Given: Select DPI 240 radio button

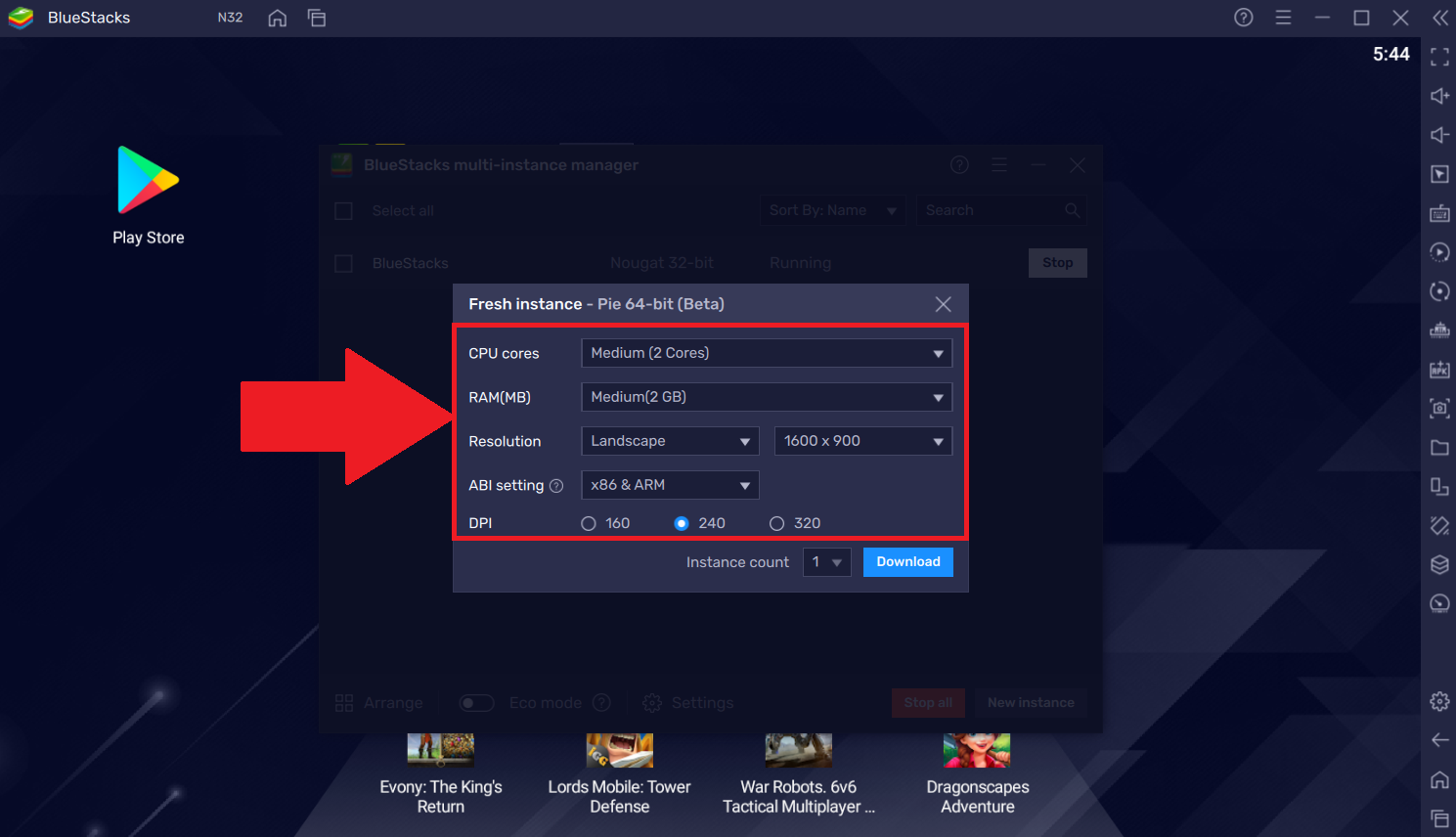Looking at the screenshot, I should pos(682,524).
